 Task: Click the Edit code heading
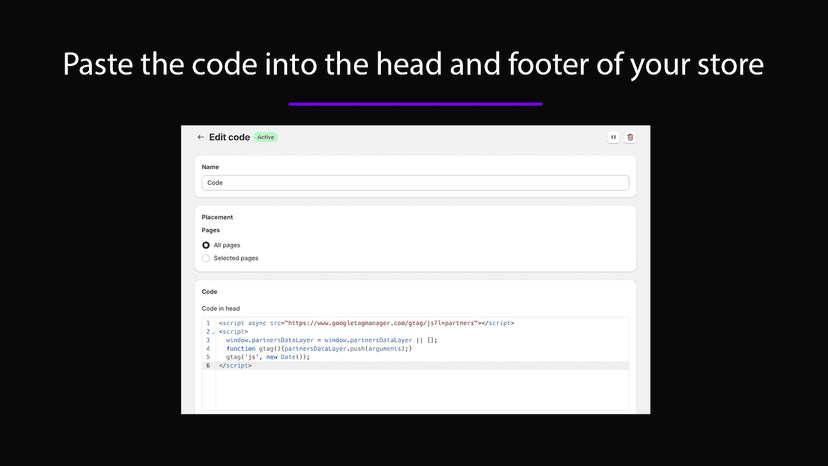click(229, 137)
